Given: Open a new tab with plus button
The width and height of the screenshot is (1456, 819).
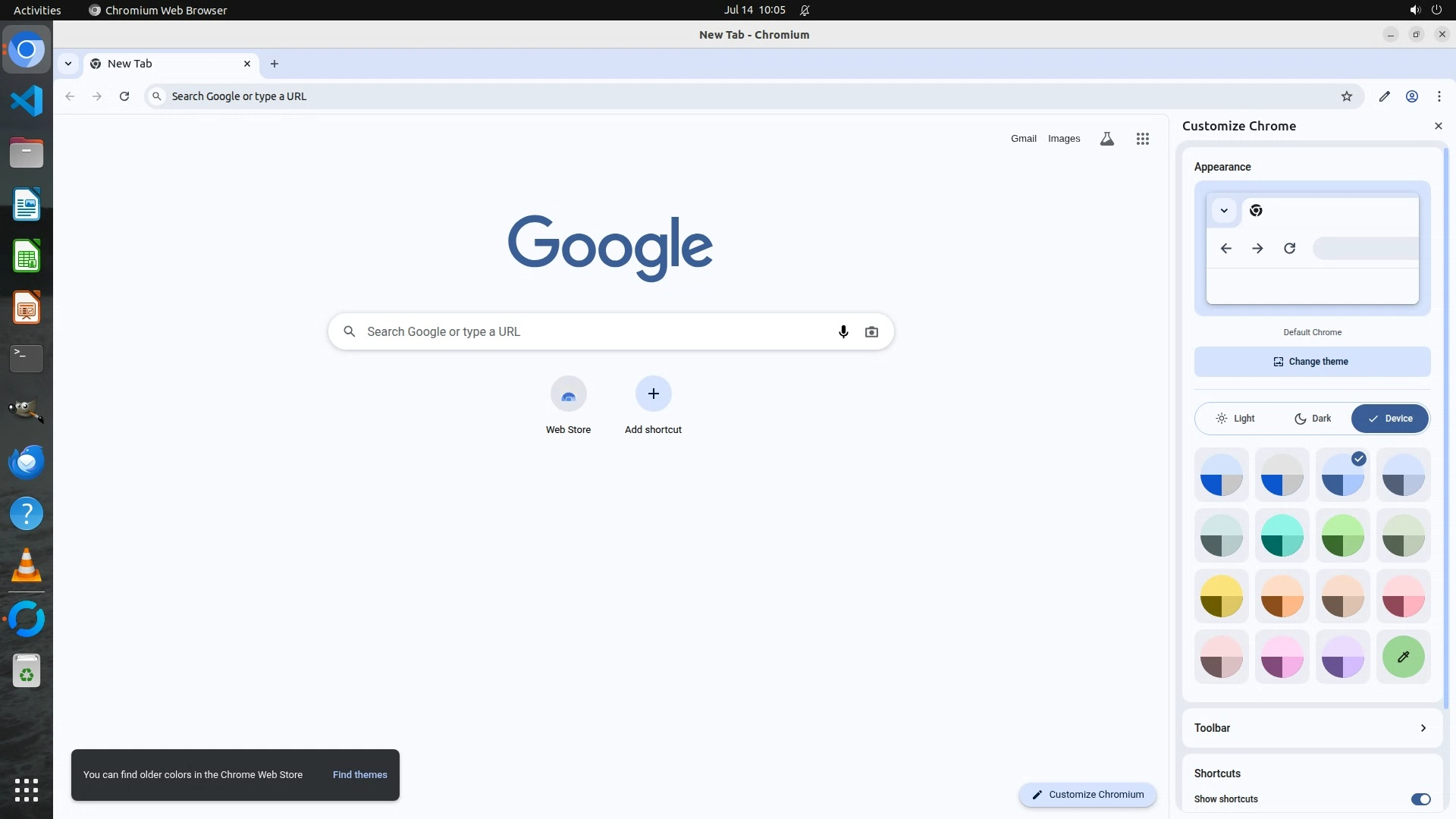Looking at the screenshot, I should pyautogui.click(x=275, y=64).
